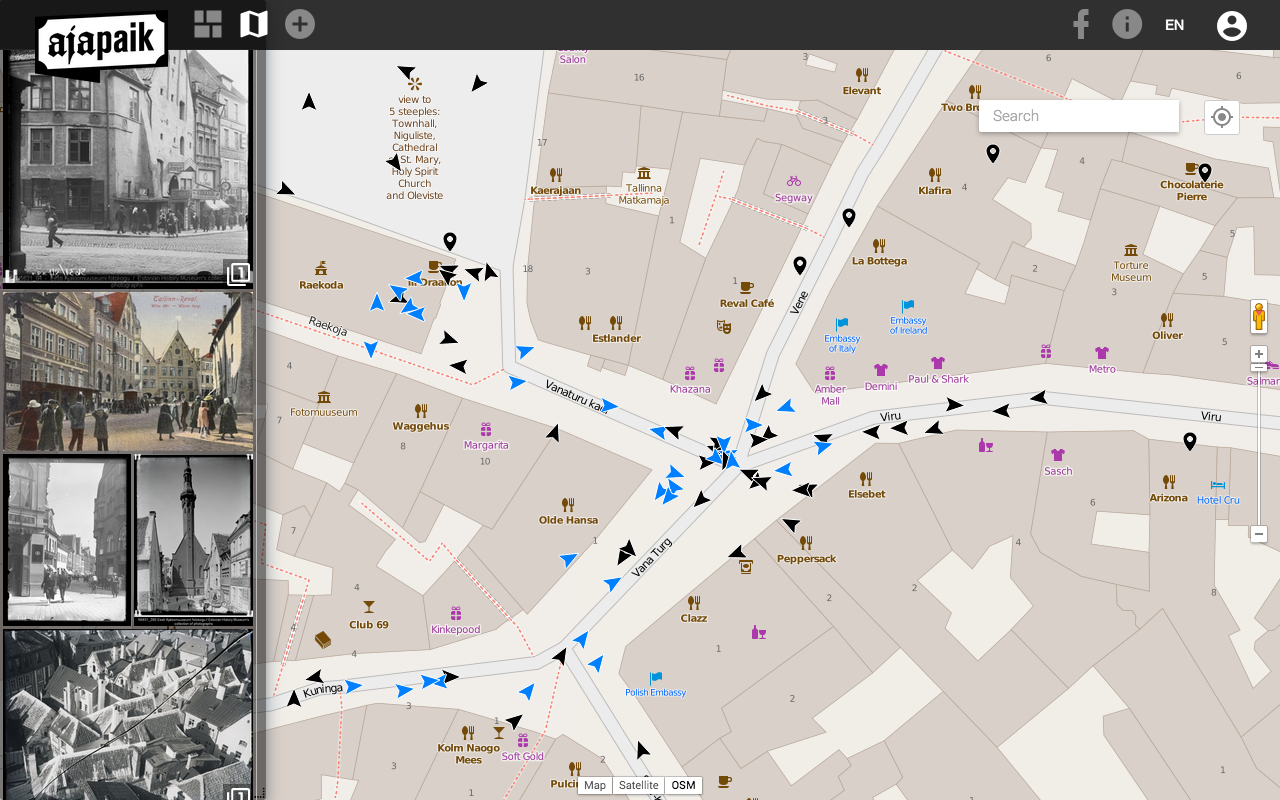1280x800 pixels.
Task: Open the top street photo thumbnail
Action: pyautogui.click(x=127, y=168)
